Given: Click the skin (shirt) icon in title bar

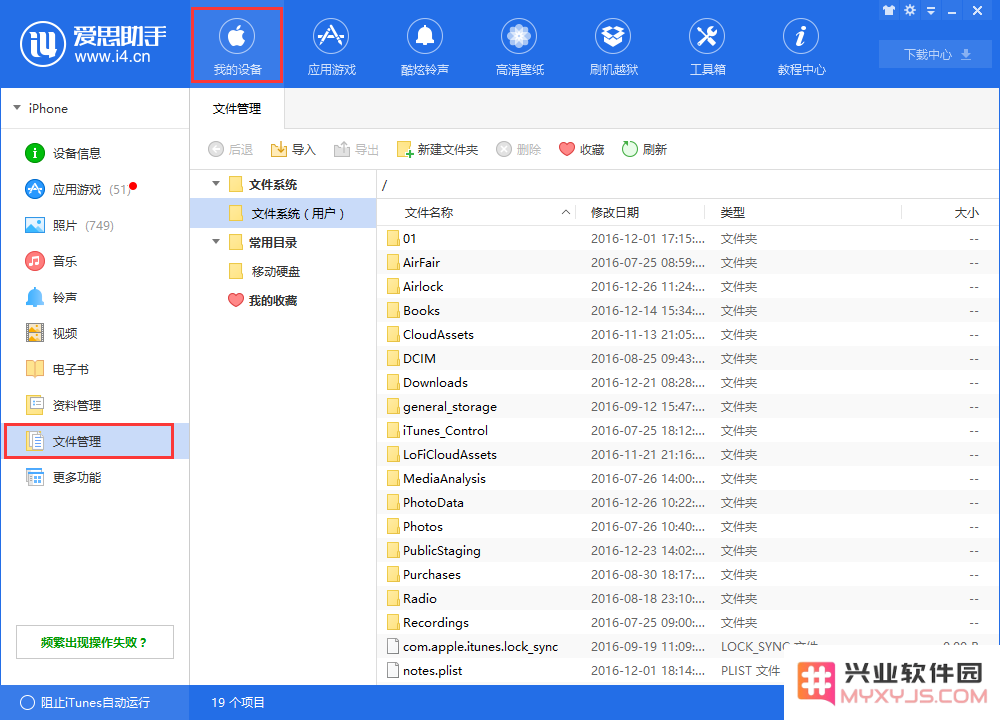Looking at the screenshot, I should tap(888, 10).
